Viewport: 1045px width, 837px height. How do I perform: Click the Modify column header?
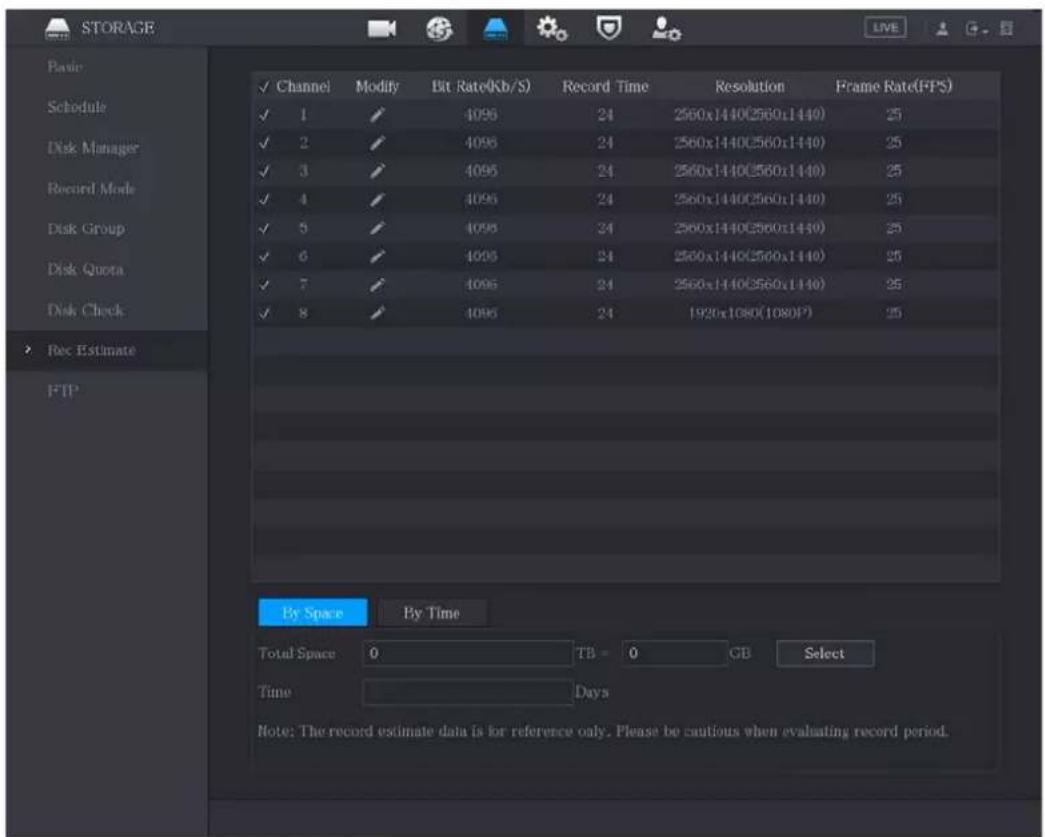[377, 87]
